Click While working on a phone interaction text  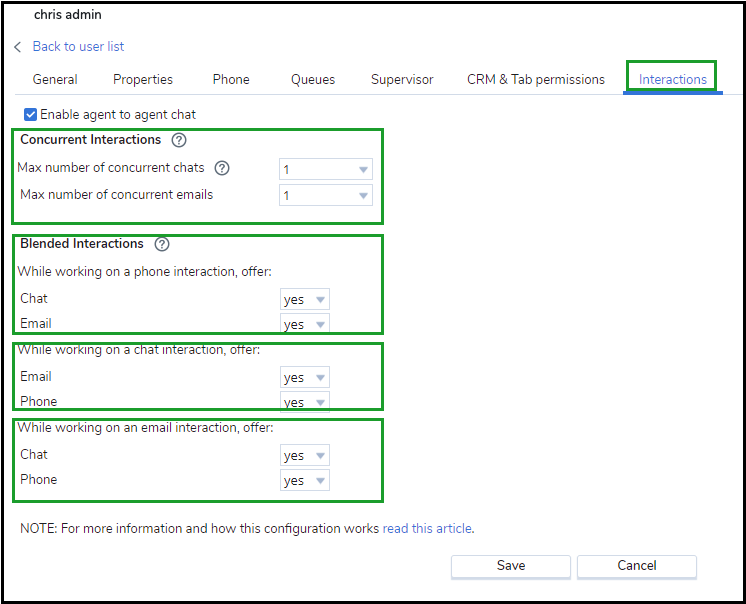tap(145, 272)
